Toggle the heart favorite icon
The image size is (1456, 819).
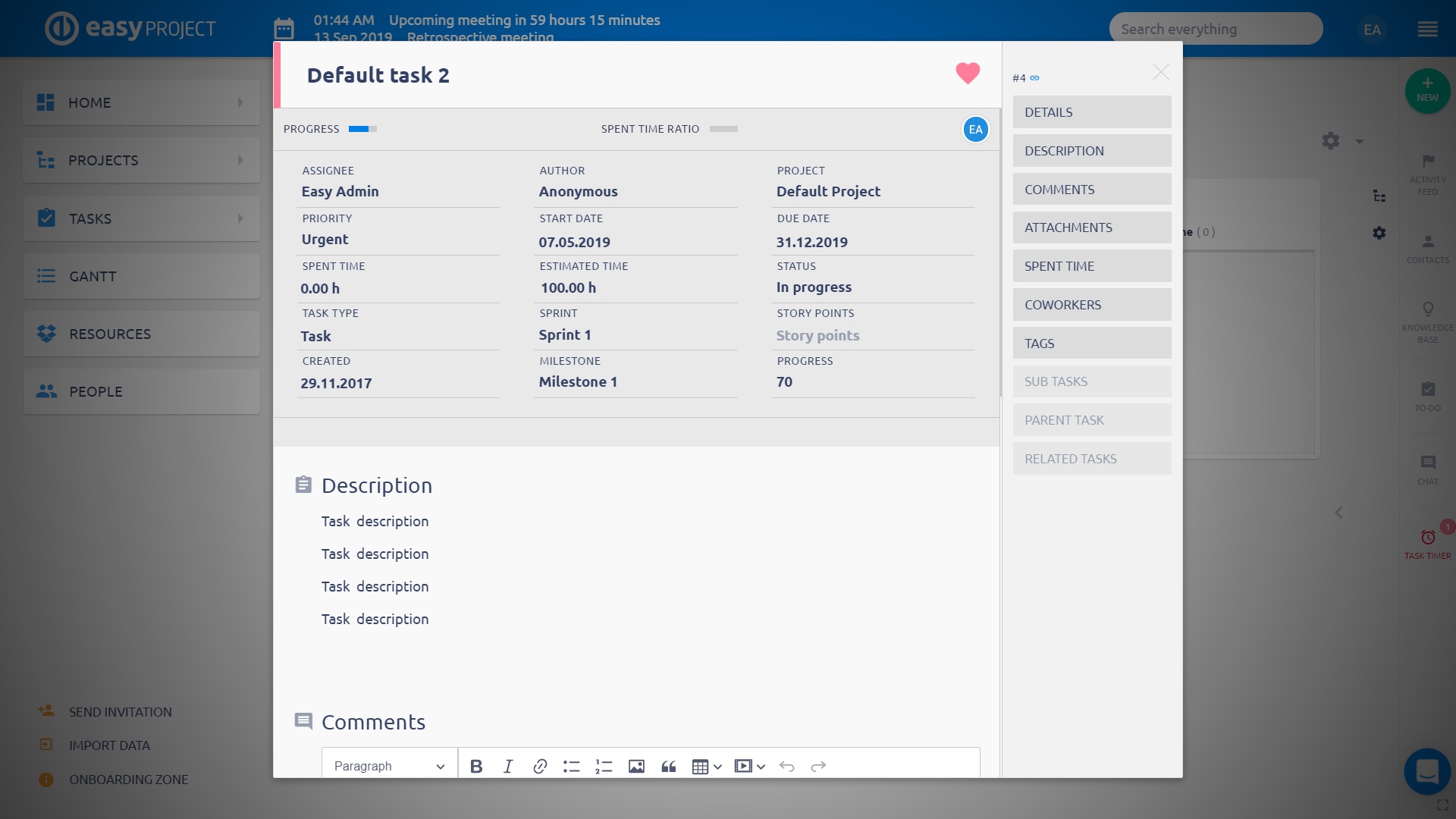(967, 73)
